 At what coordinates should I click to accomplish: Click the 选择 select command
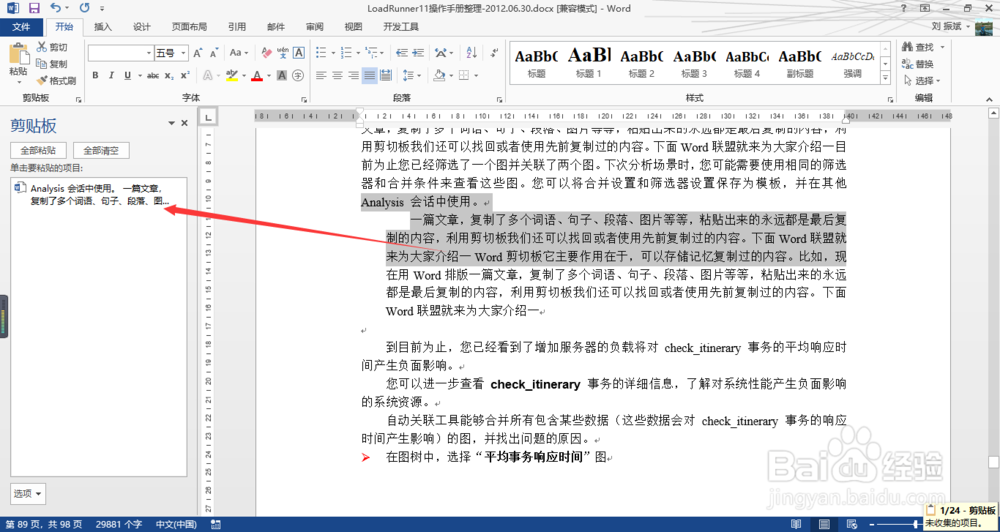(x=922, y=81)
